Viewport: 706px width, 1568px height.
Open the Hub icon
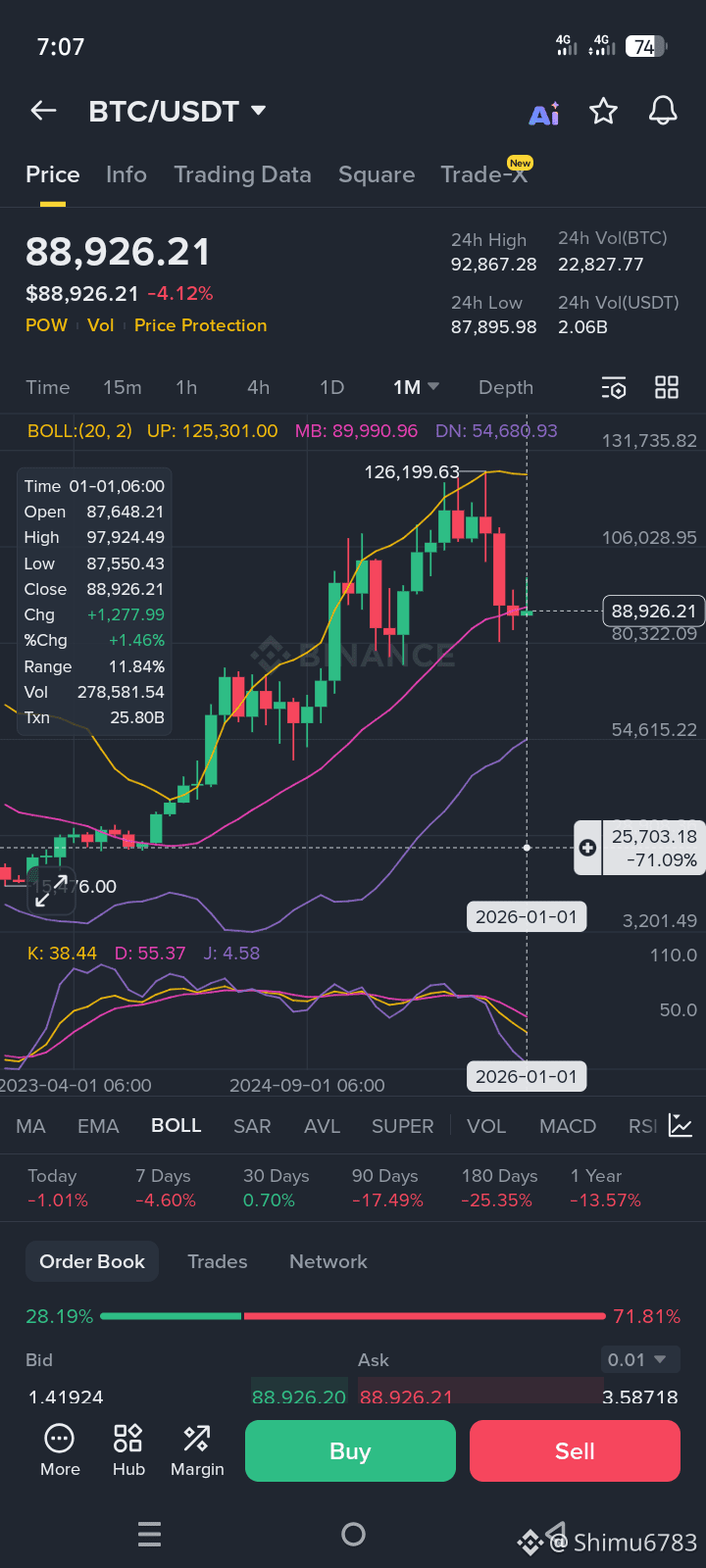pos(128,1450)
